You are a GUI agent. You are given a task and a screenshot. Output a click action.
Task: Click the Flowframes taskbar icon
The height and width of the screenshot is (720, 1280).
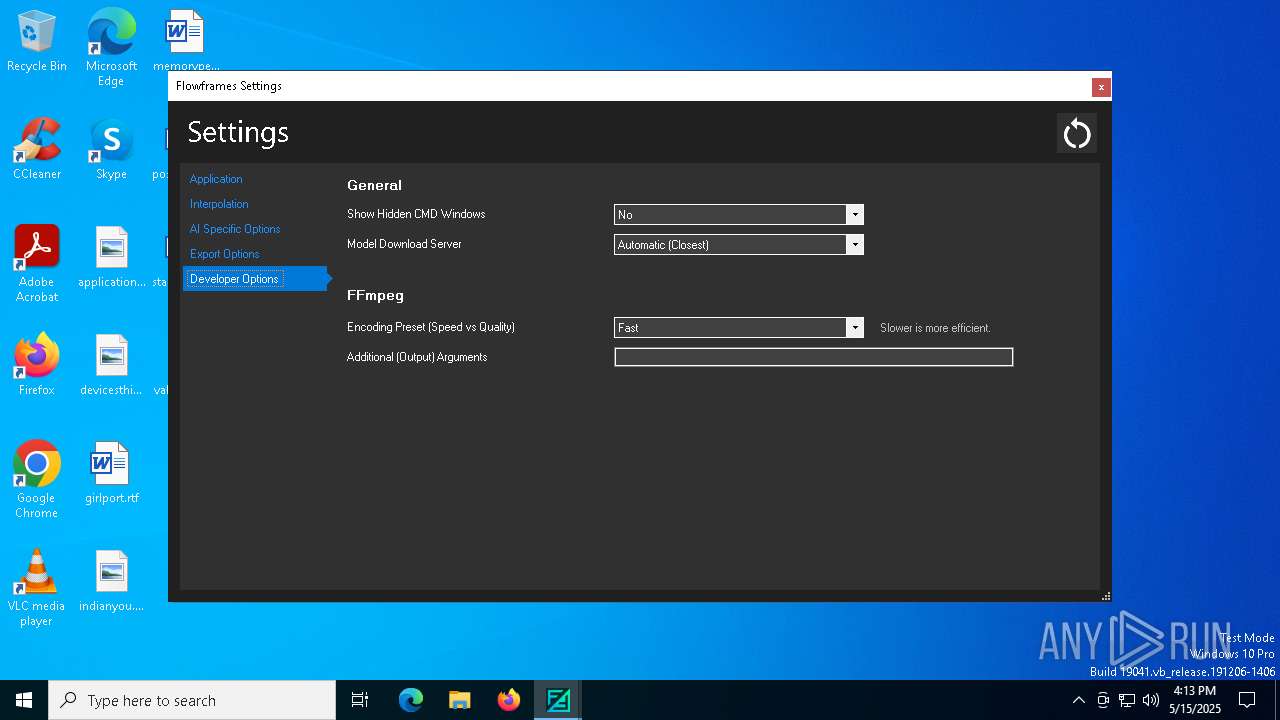pyautogui.click(x=558, y=700)
